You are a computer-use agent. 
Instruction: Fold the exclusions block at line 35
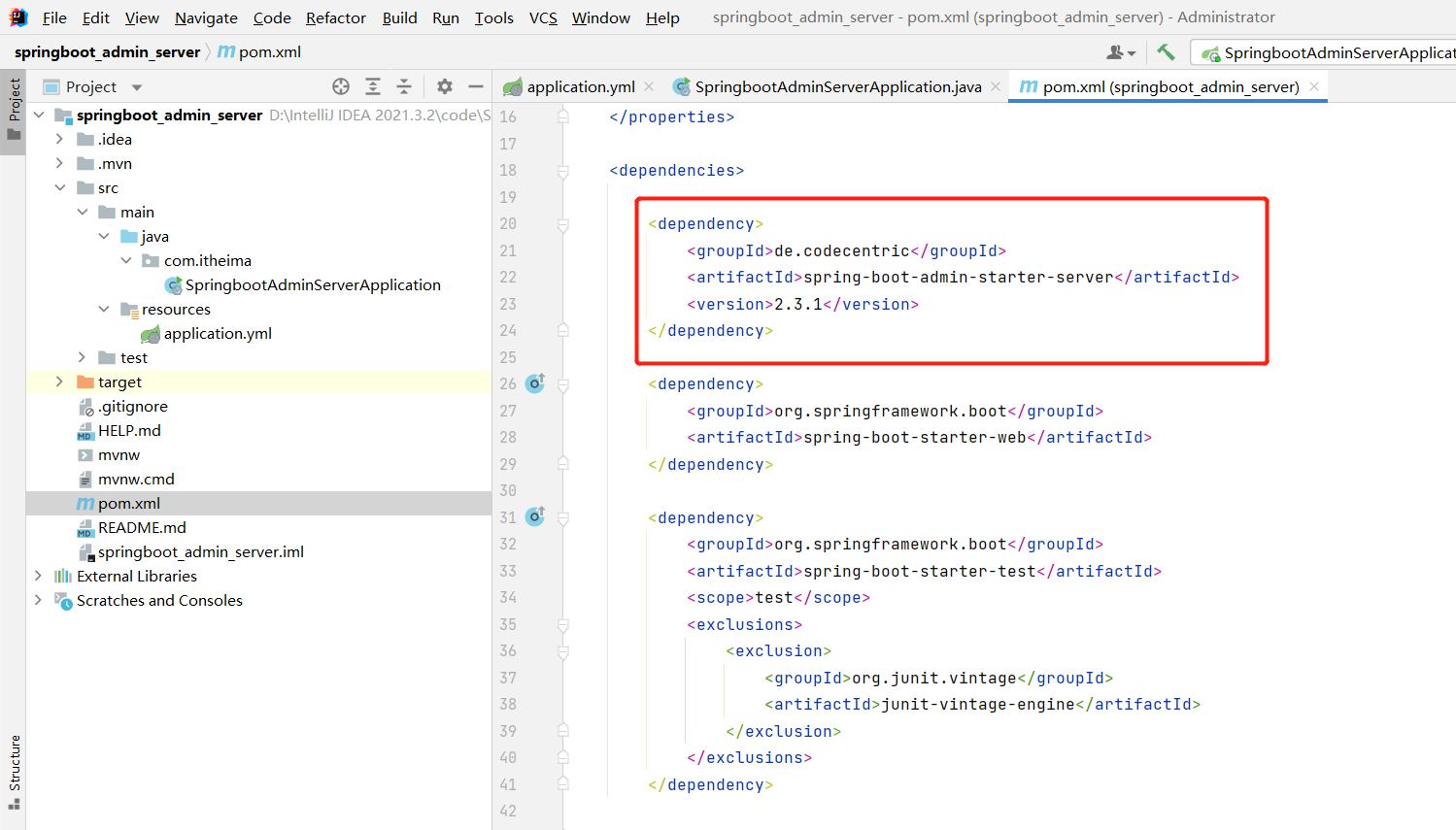563,625
